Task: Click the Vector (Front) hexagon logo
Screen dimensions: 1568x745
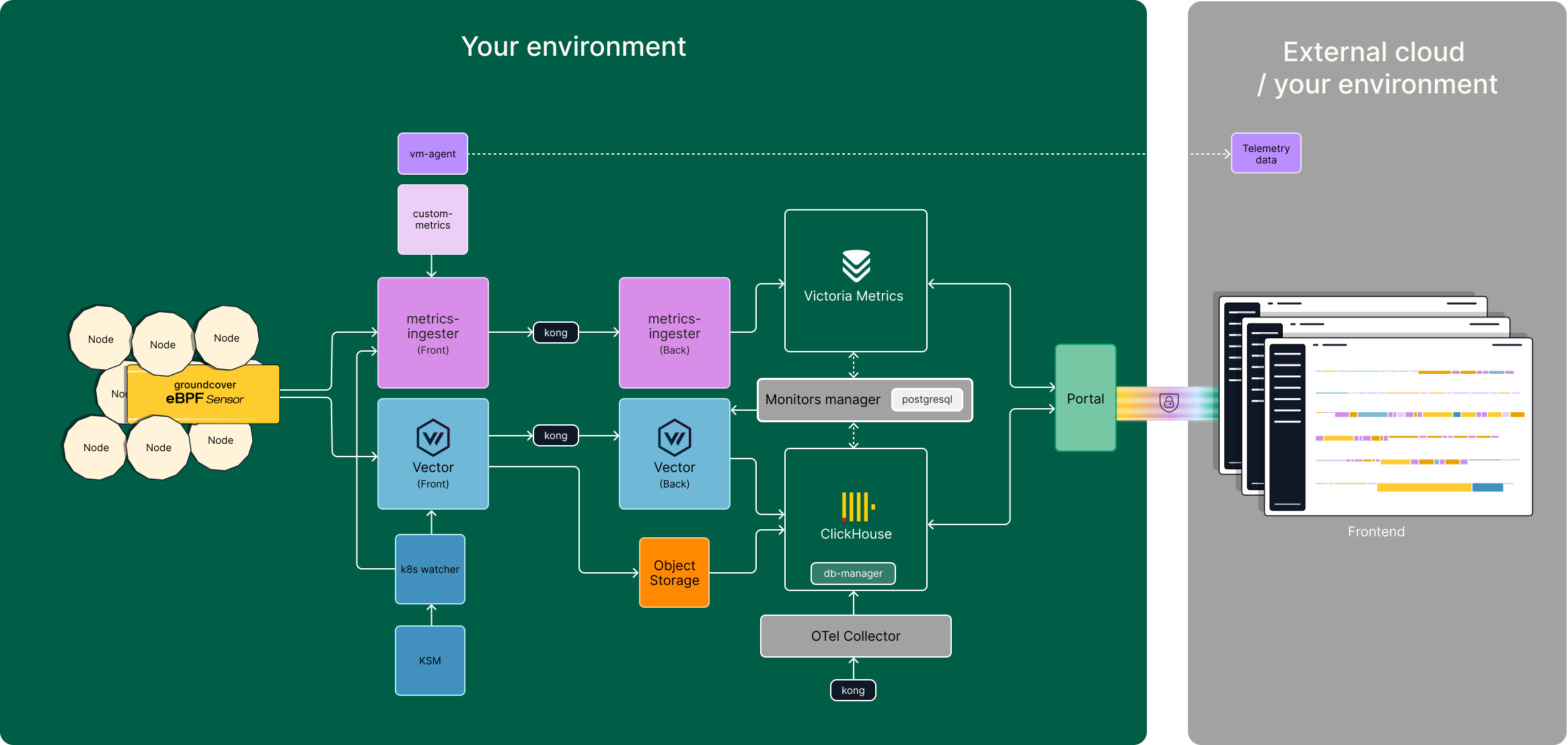Action: [433, 438]
